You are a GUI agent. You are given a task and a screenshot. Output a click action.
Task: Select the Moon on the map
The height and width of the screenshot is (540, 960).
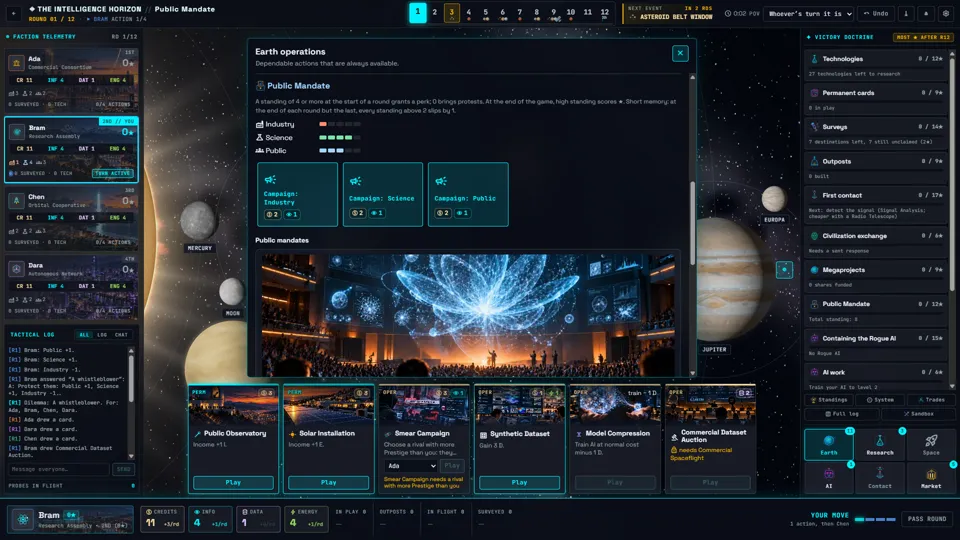coord(231,291)
